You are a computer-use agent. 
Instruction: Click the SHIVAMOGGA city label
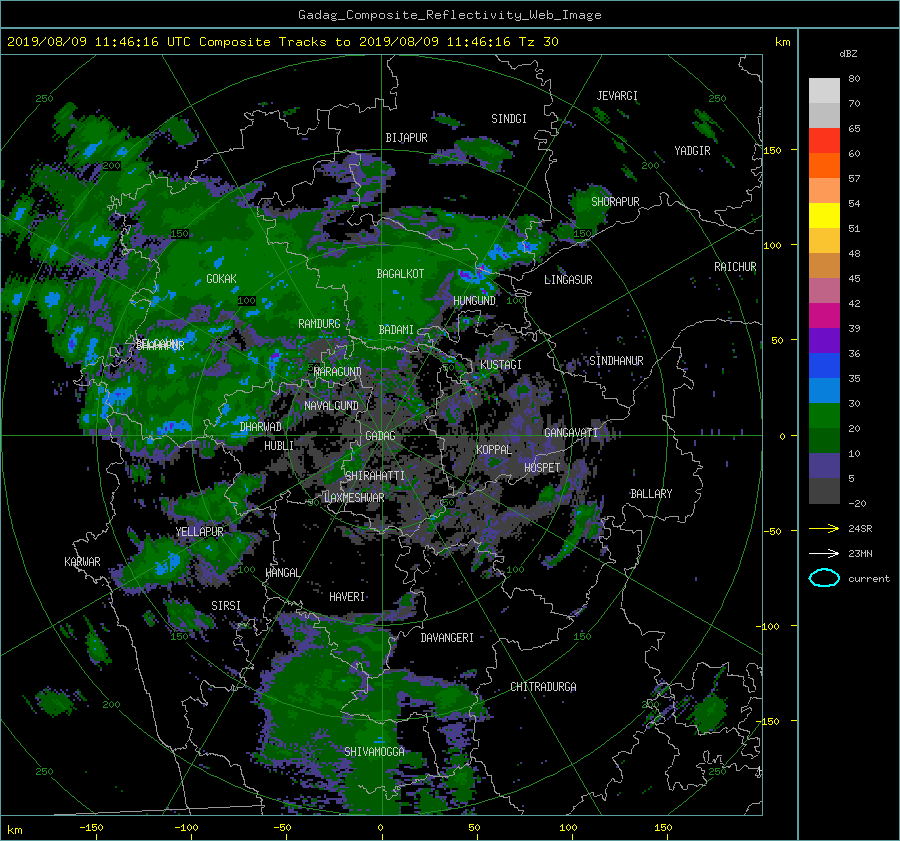[x=374, y=752]
